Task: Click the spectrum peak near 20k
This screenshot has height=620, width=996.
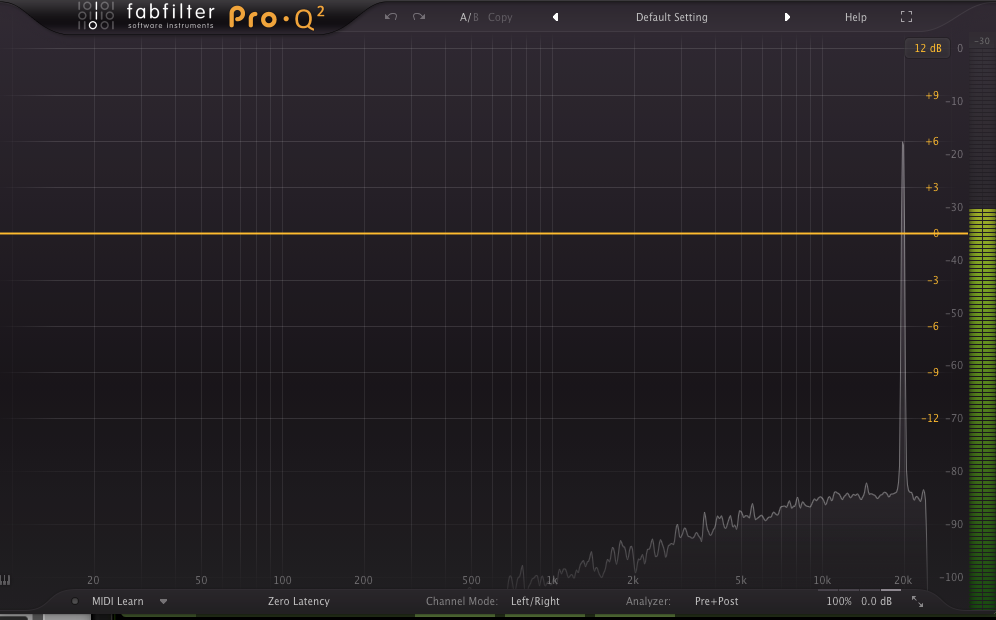Action: tap(903, 318)
